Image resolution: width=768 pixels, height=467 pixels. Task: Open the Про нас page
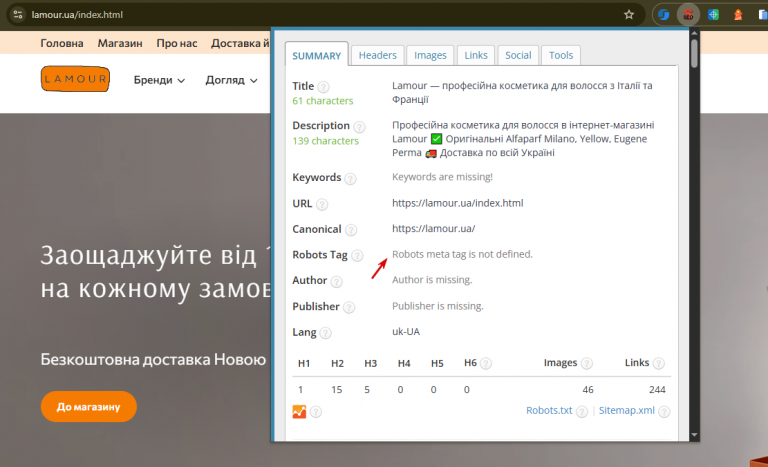pyautogui.click(x=177, y=43)
